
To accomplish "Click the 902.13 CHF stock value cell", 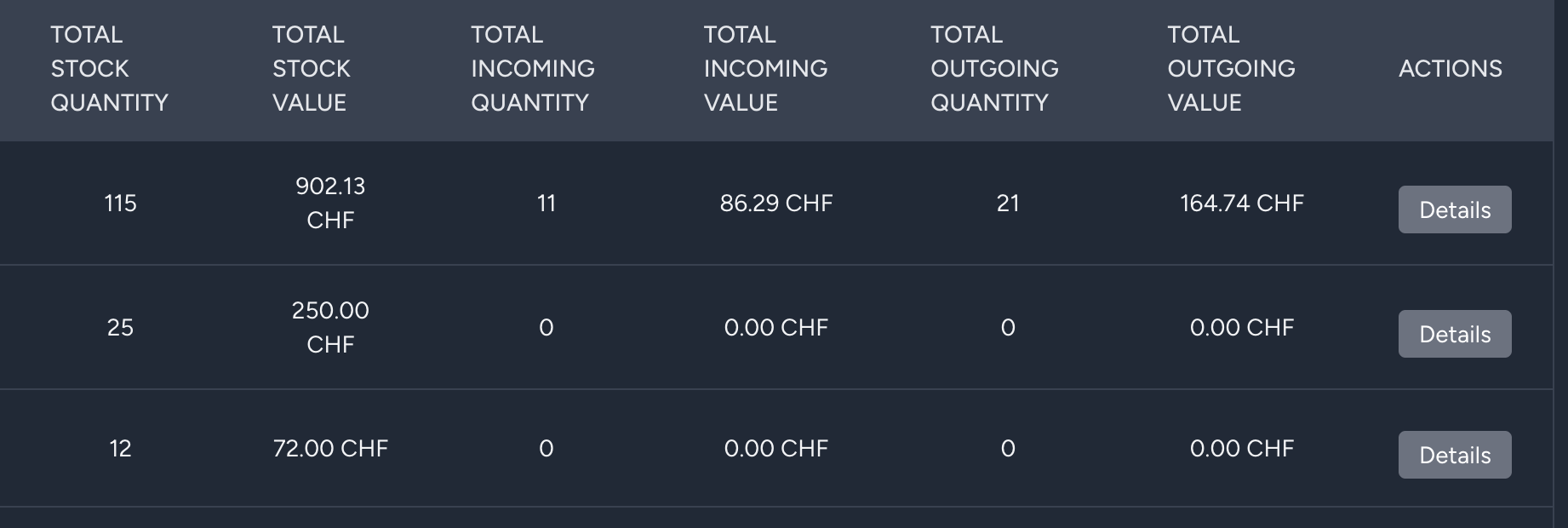I will pos(330,204).
